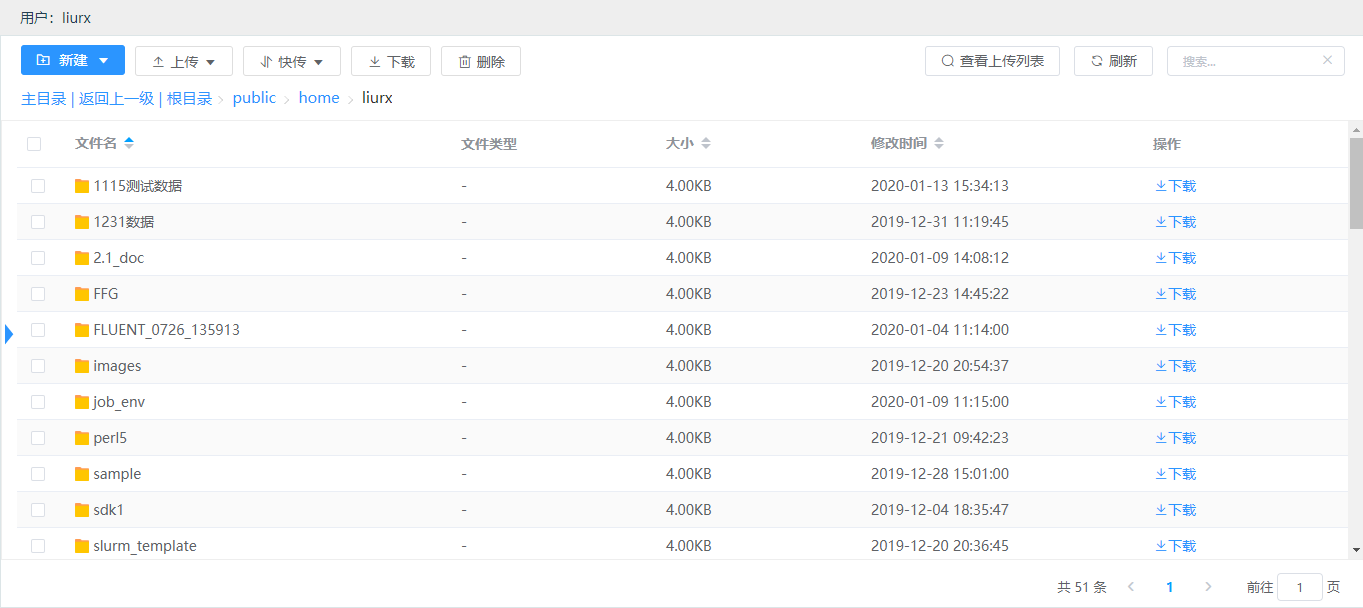Click the page number jump input field
The width and height of the screenshot is (1363, 608).
[1300, 588]
